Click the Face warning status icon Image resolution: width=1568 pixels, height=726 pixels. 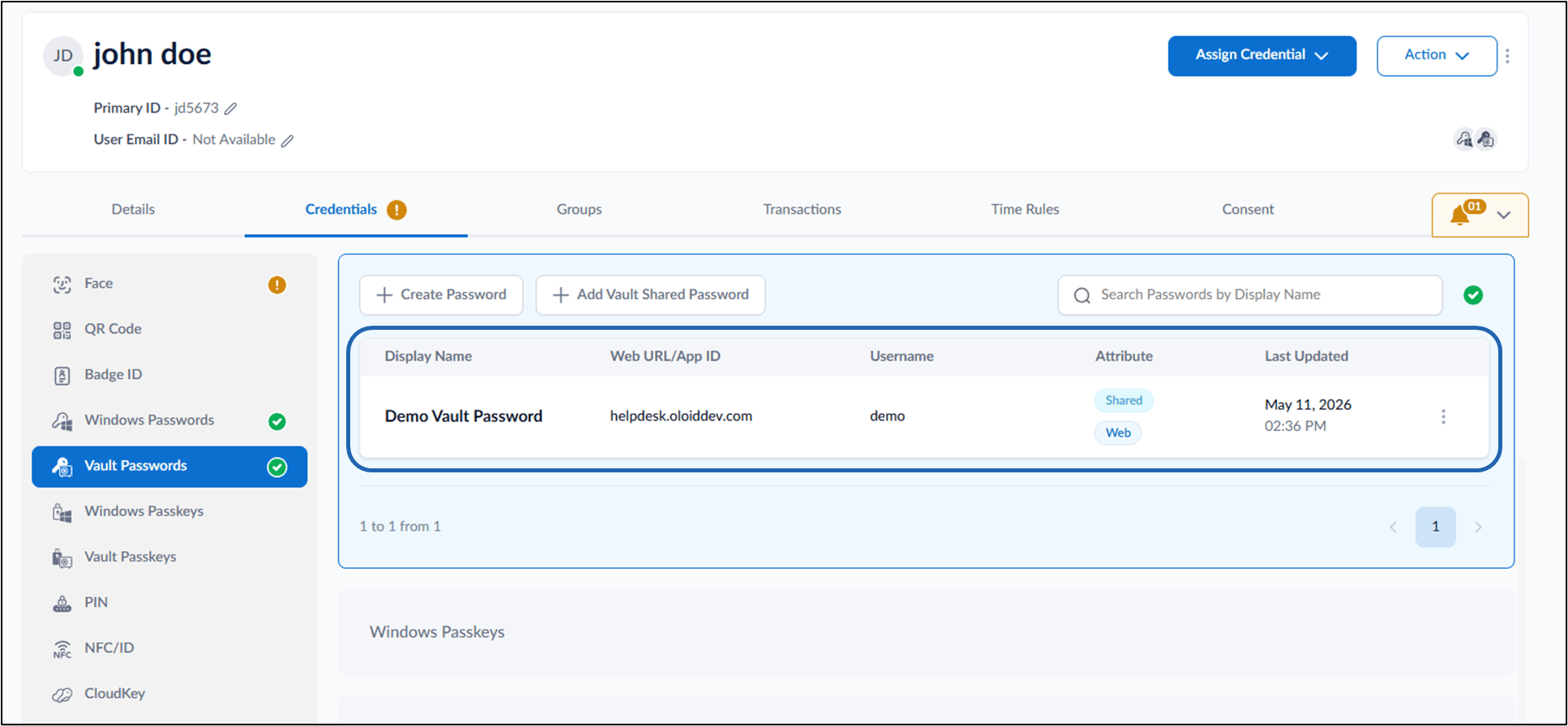(x=277, y=284)
